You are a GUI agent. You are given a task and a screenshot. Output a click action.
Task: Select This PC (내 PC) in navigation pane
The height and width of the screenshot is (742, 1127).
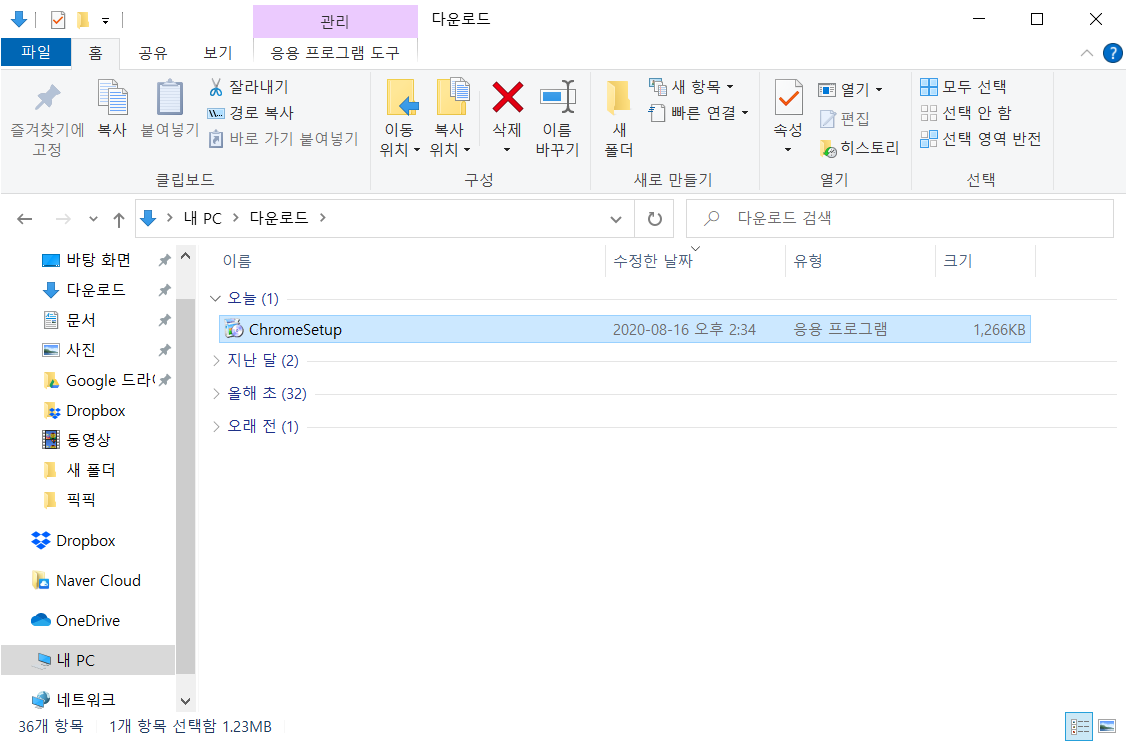click(x=88, y=660)
